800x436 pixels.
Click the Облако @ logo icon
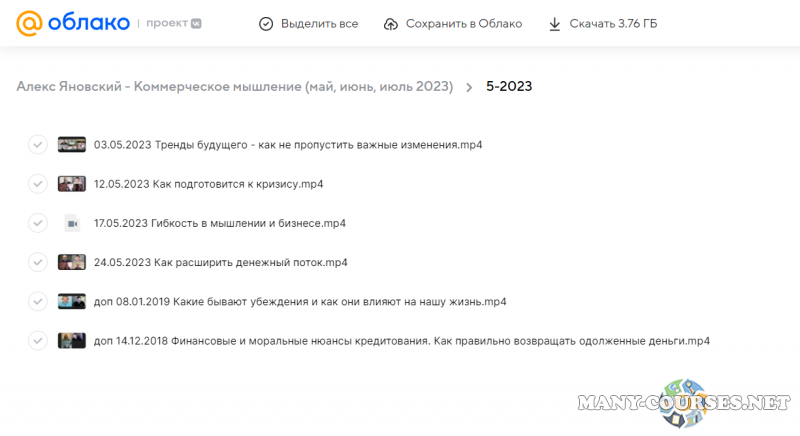tap(30, 23)
